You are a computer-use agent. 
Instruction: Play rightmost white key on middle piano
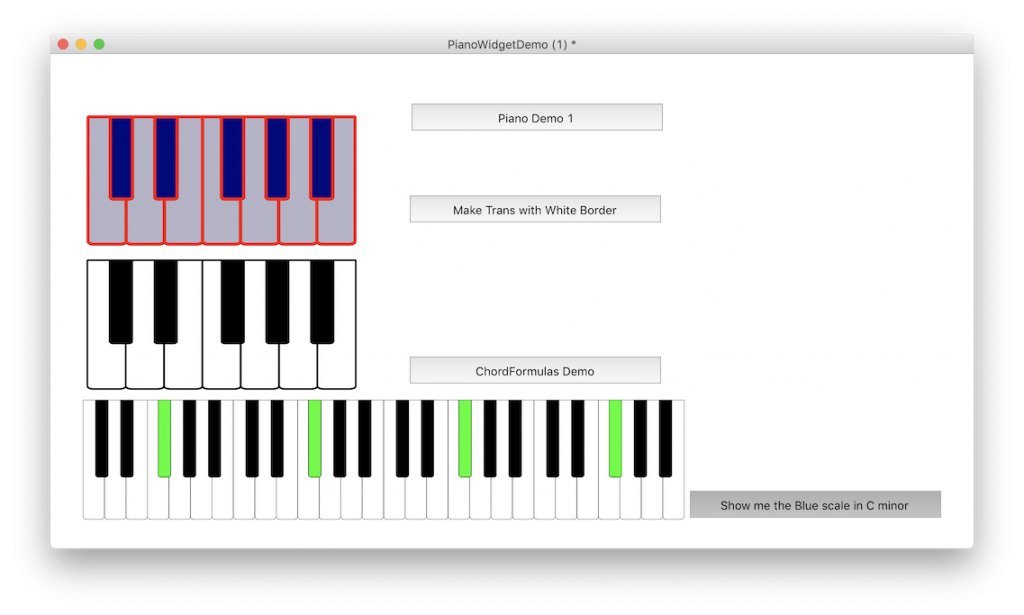pyautogui.click(x=337, y=367)
